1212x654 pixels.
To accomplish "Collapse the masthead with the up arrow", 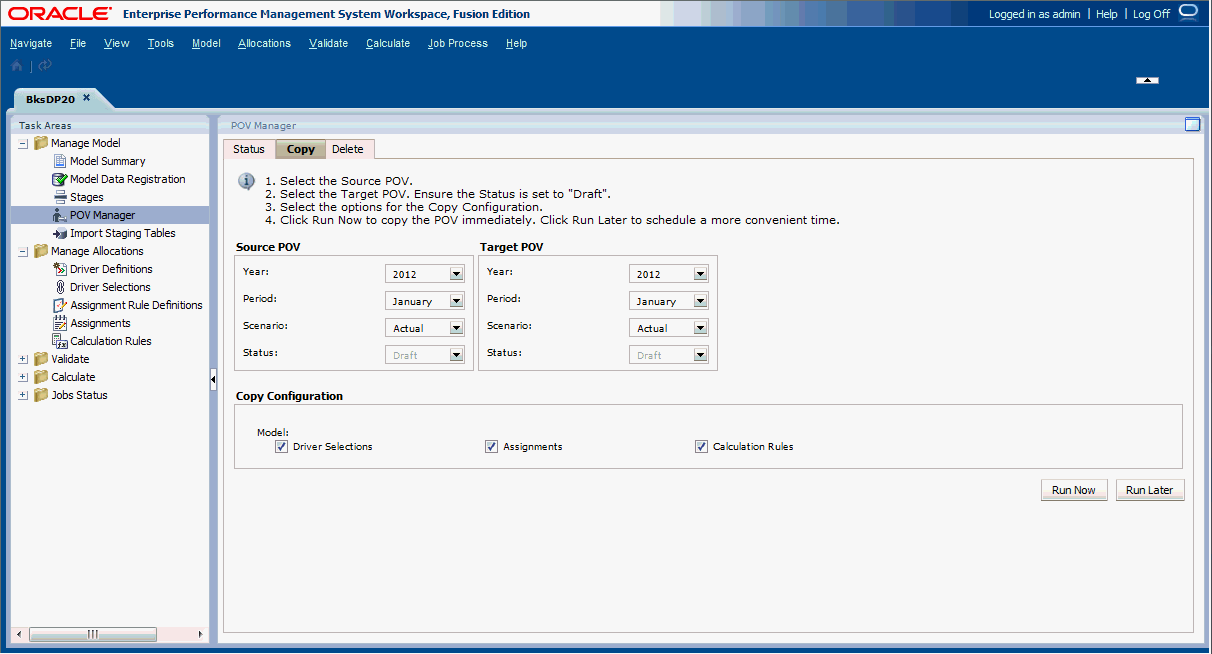I will pyautogui.click(x=1148, y=80).
